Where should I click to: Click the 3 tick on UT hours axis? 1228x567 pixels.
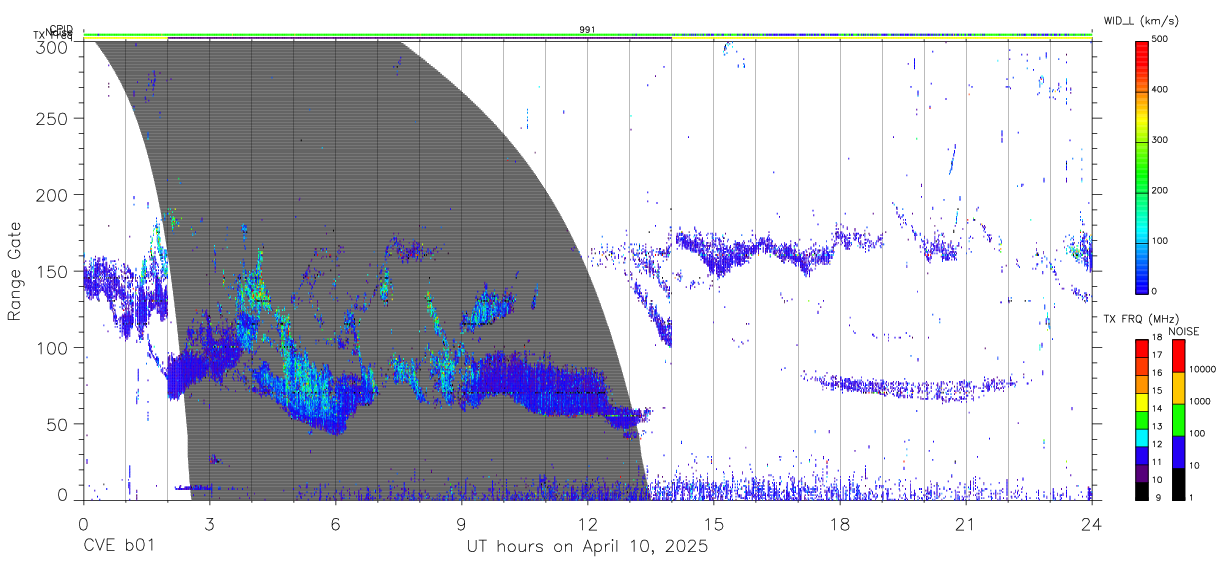[x=209, y=524]
